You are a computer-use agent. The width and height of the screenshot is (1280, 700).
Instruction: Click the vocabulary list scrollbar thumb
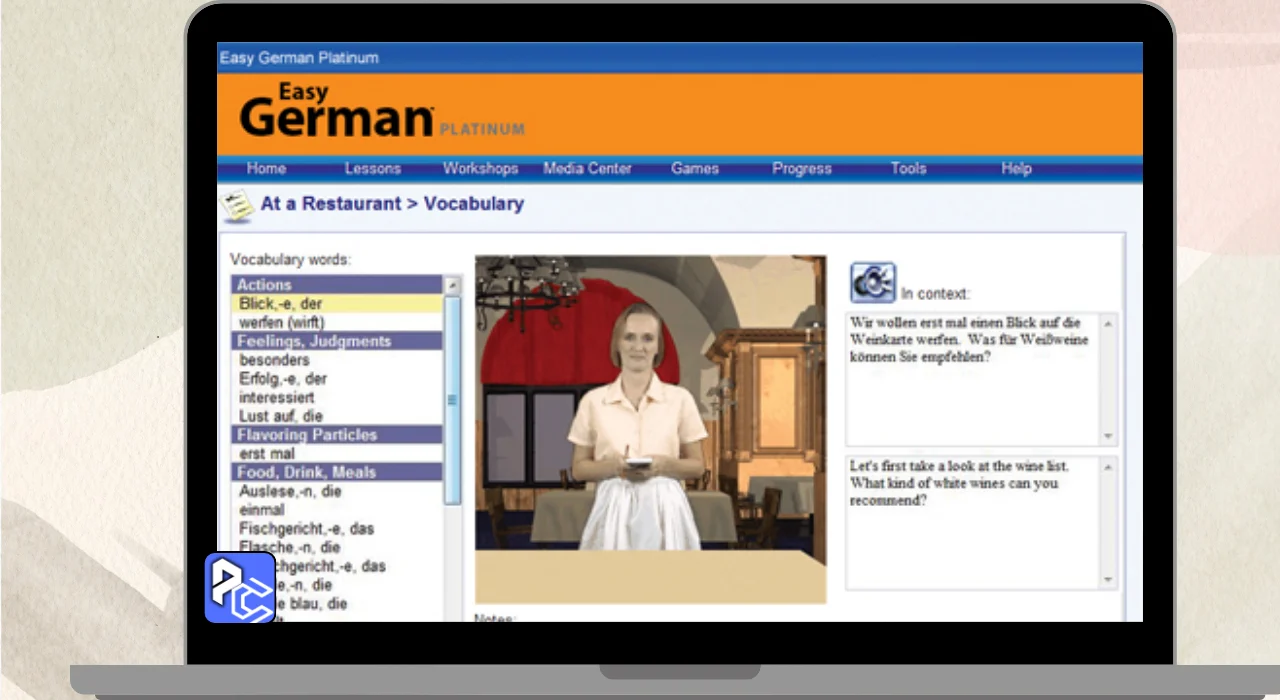[x=452, y=399]
